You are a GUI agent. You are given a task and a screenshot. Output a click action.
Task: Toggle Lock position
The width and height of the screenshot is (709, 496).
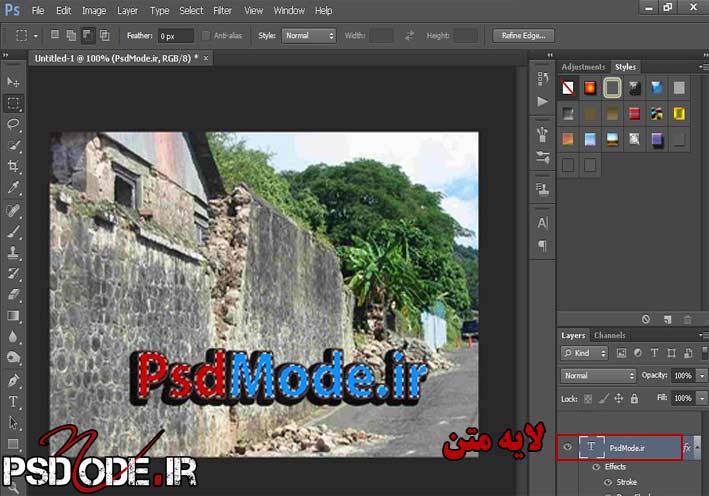pos(619,398)
